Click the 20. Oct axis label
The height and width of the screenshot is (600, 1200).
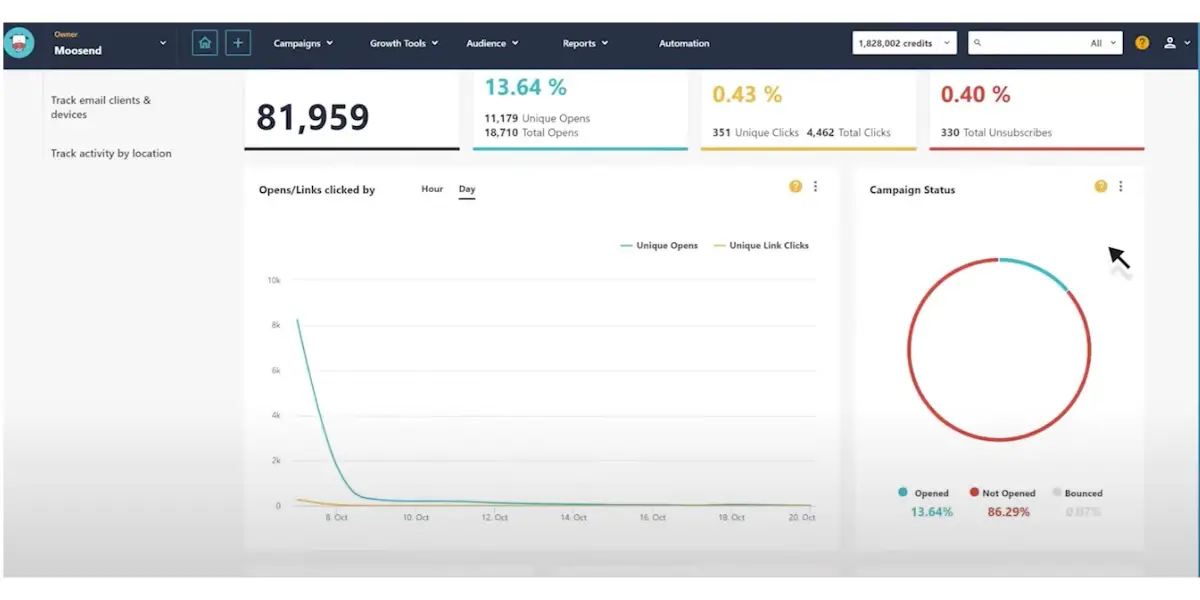pyautogui.click(x=802, y=518)
